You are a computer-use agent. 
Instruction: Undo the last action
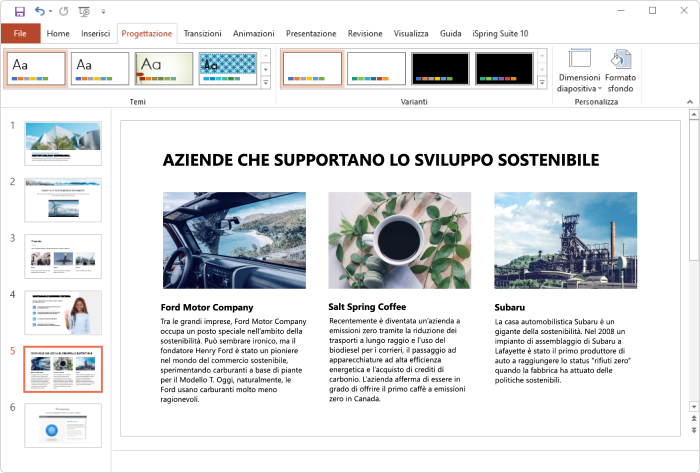coord(40,11)
